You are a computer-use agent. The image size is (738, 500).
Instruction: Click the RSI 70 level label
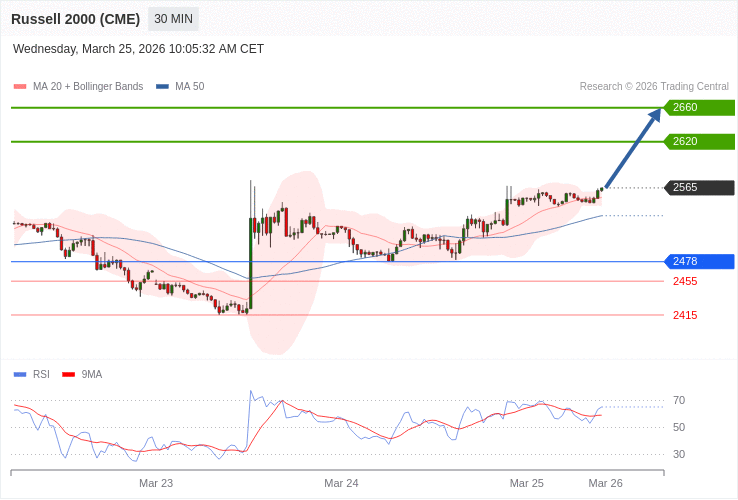pyautogui.click(x=679, y=401)
